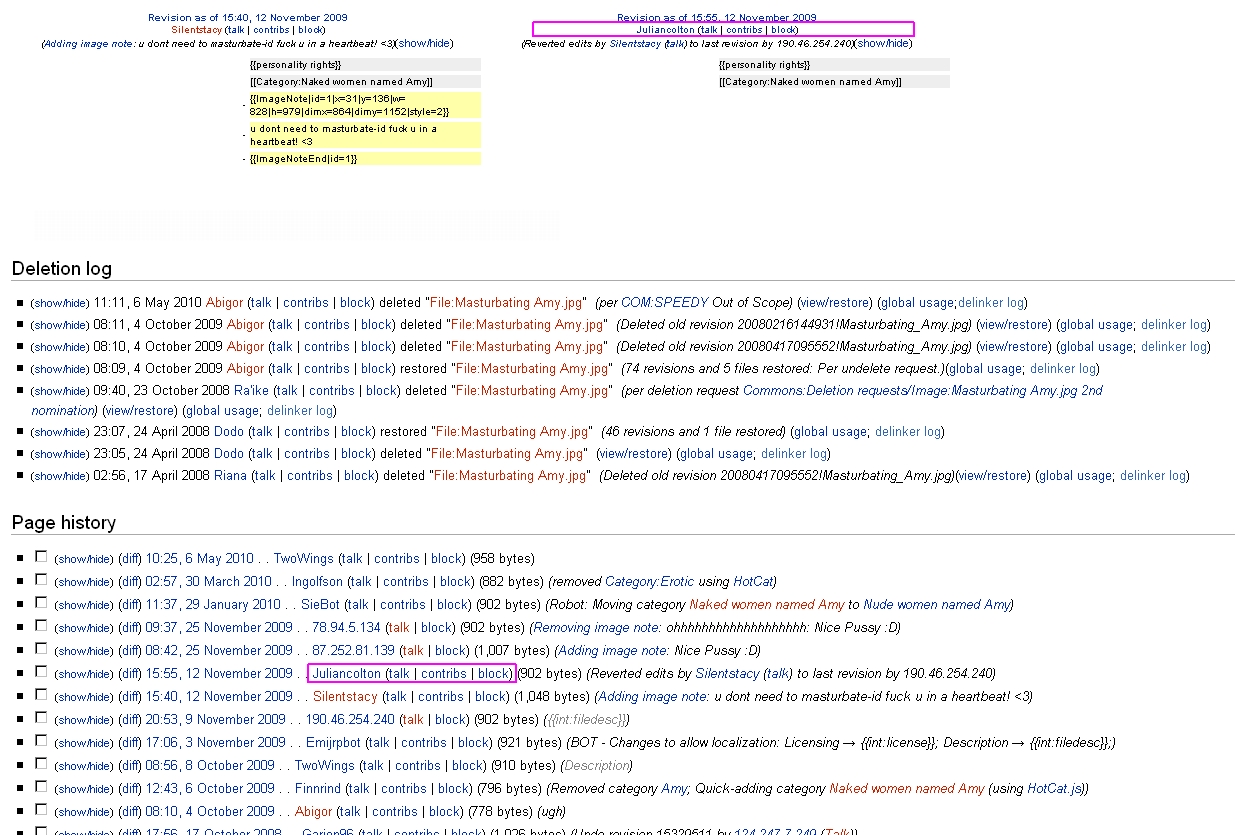Image resolution: width=1239 pixels, height=835 pixels.
Task: Open 'Revision as of 15:40, 12 November 2009'
Action: pyautogui.click(x=248, y=17)
